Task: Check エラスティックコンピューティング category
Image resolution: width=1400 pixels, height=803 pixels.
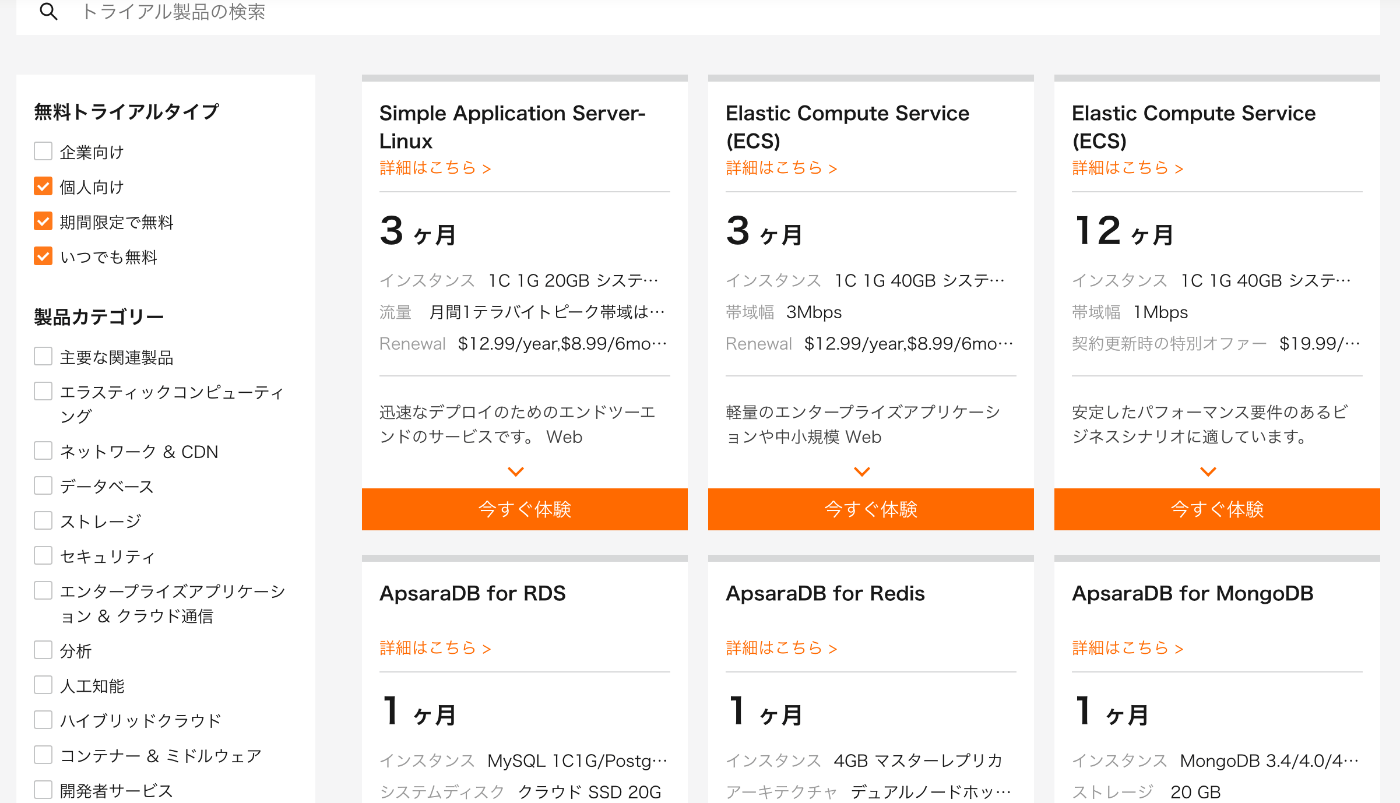Action: tap(43, 391)
